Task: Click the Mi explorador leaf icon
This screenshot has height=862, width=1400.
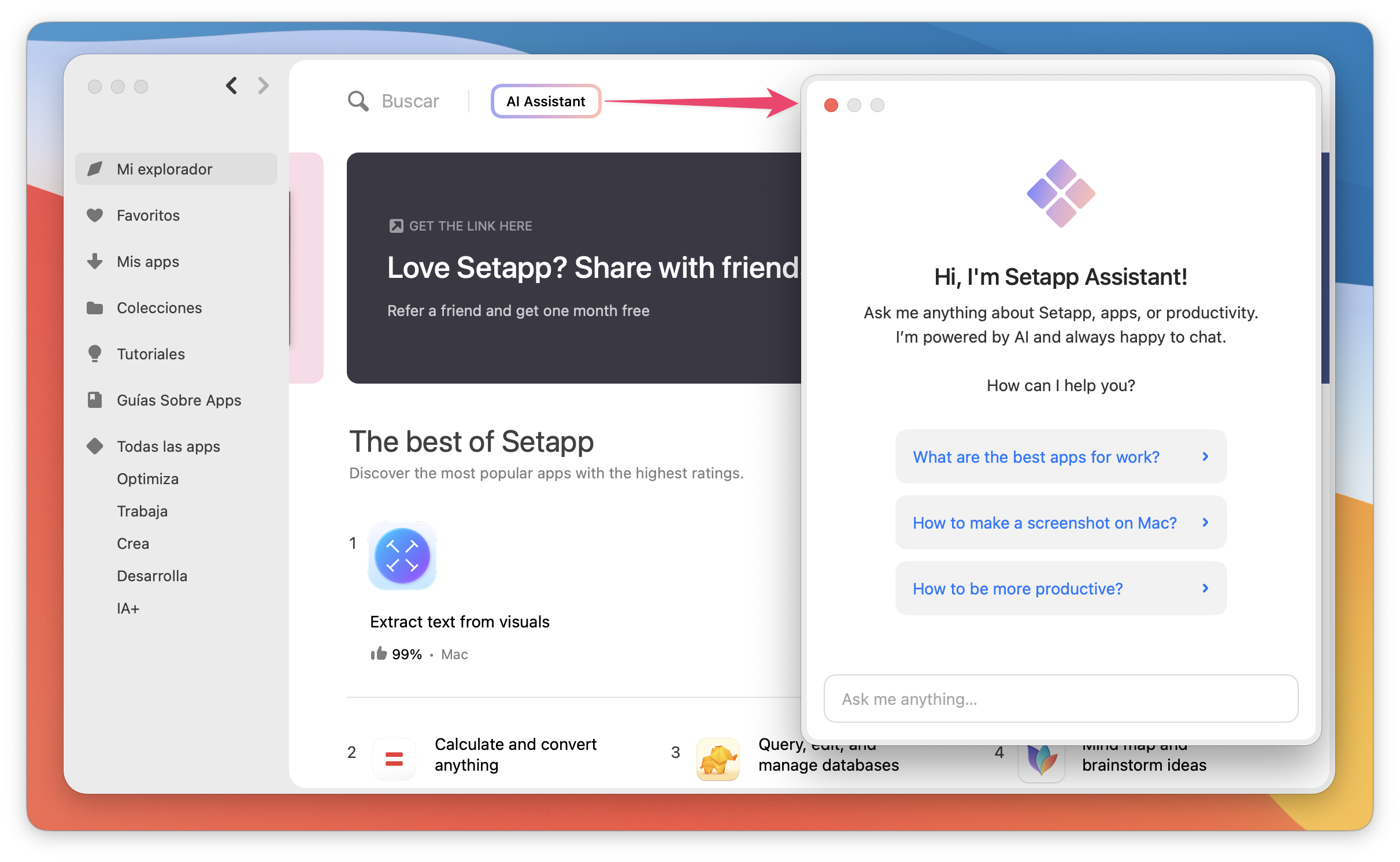Action: coord(95,169)
